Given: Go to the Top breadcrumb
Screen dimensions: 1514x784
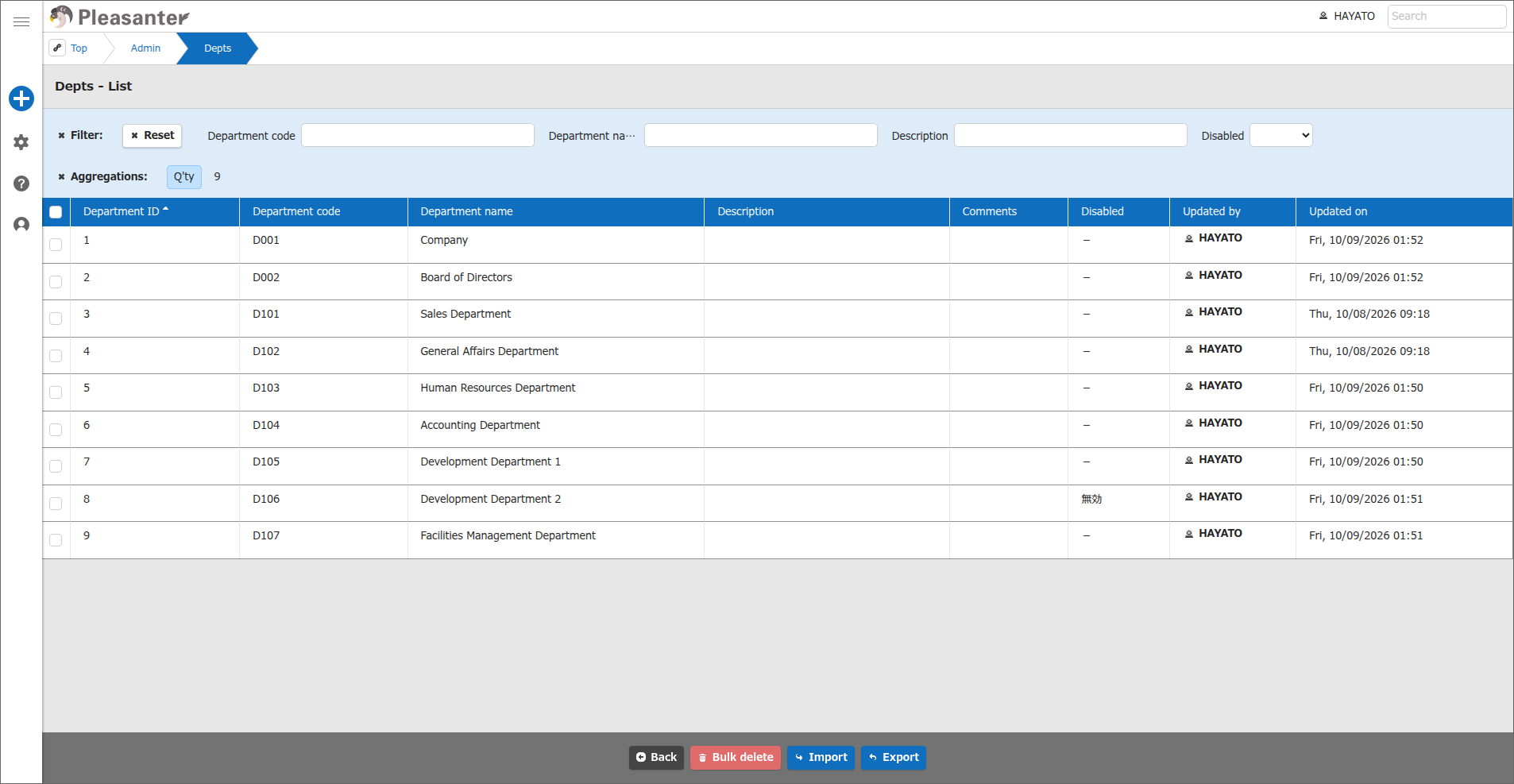Looking at the screenshot, I should [79, 48].
